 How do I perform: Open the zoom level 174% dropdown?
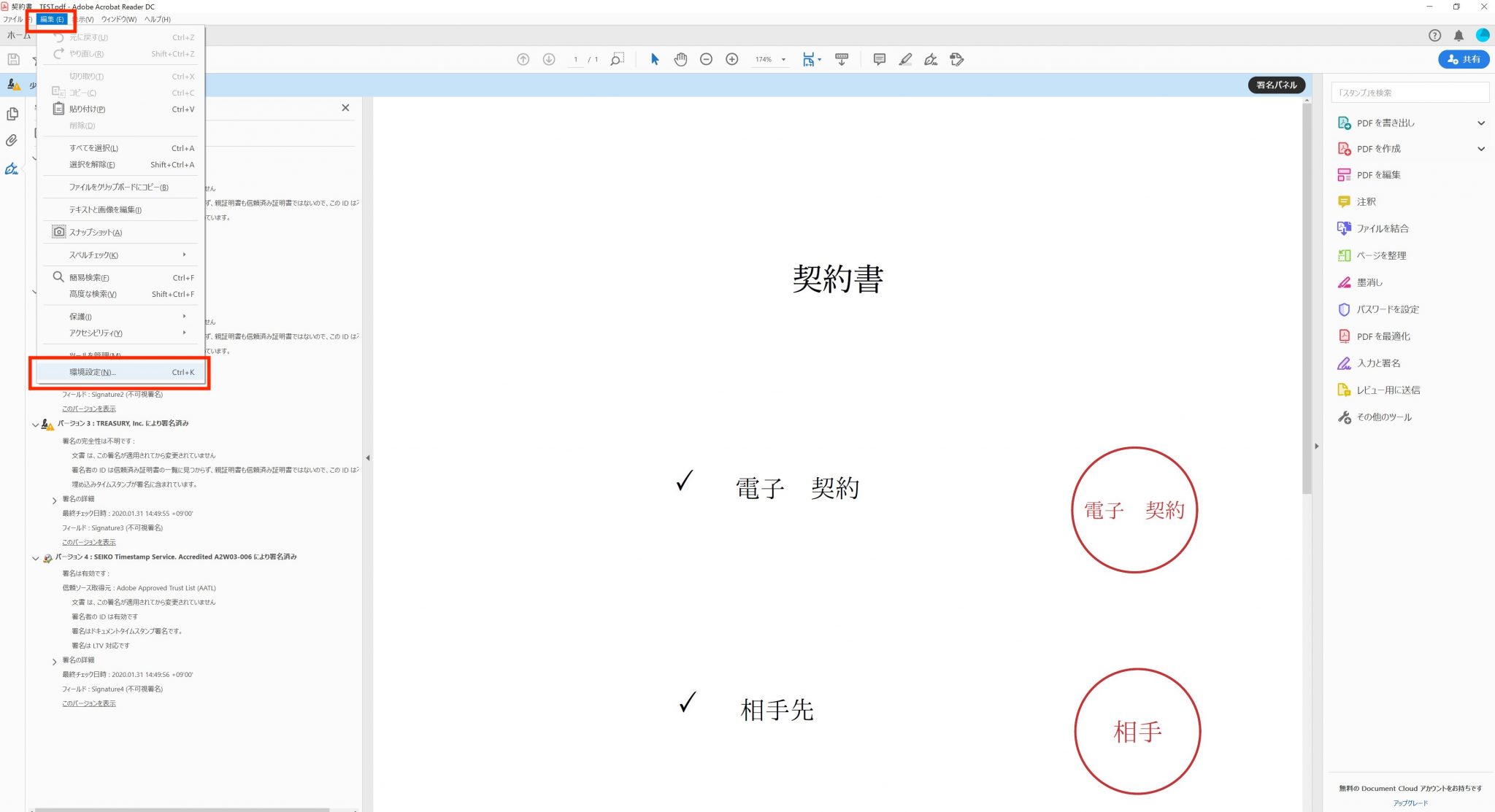click(783, 60)
